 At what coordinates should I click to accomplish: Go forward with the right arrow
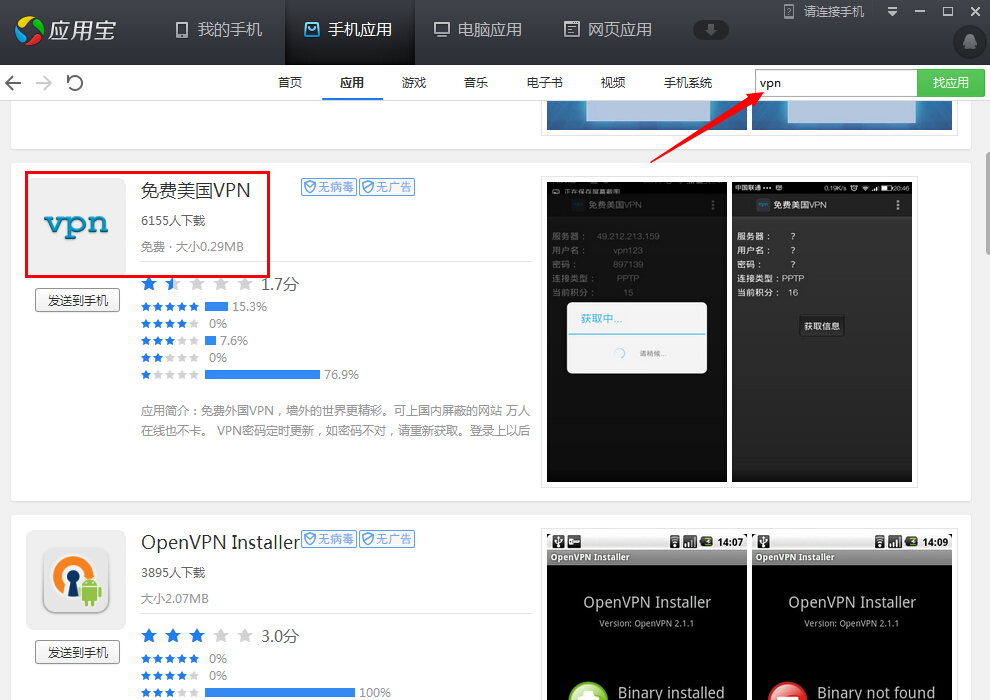click(44, 83)
